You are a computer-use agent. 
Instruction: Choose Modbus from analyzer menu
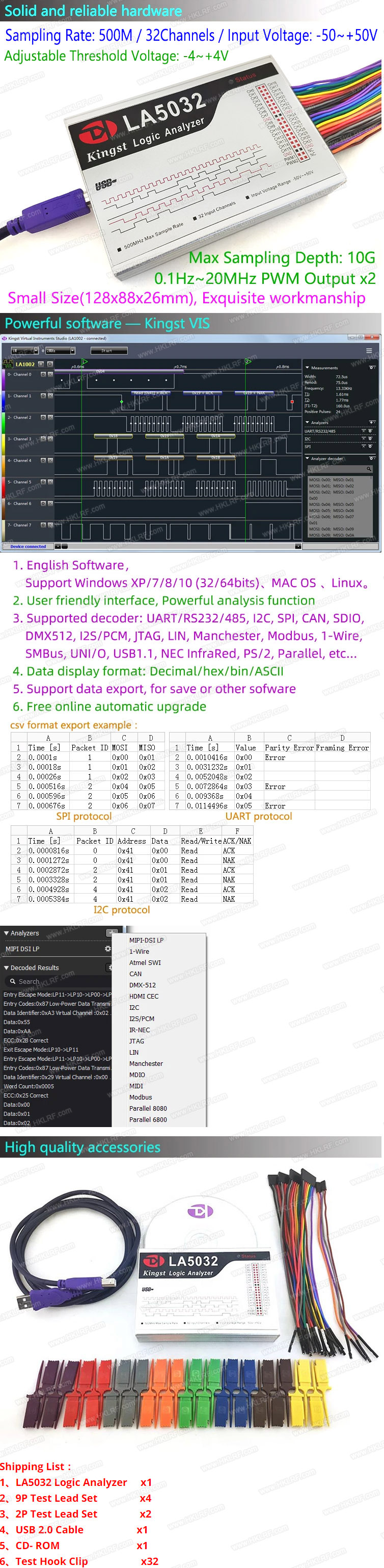point(141,1097)
